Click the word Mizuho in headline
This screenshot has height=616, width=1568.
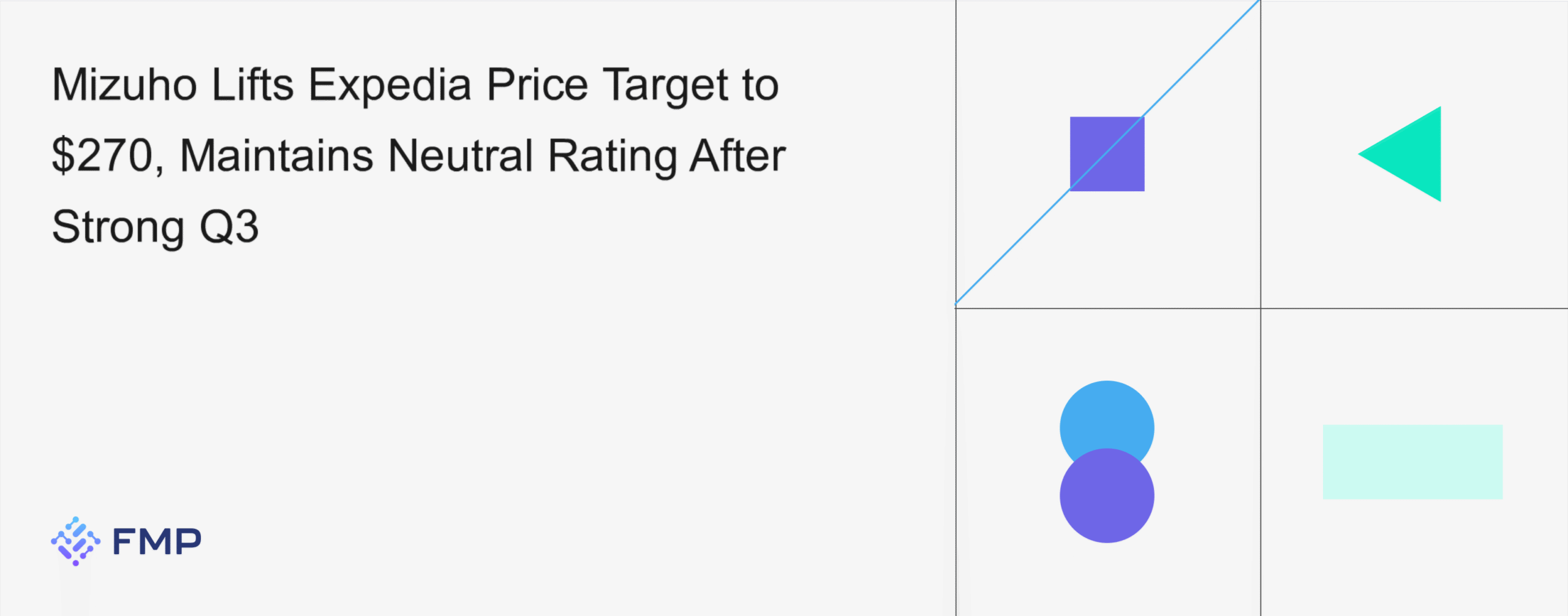click(124, 85)
